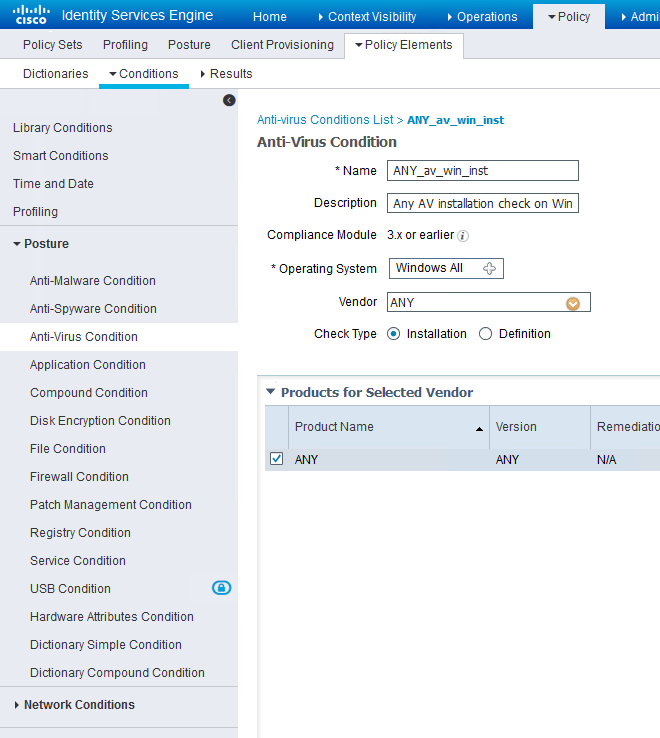Open the Administration menu
Screen dimensions: 660x738
pyautogui.click(x=640, y=17)
